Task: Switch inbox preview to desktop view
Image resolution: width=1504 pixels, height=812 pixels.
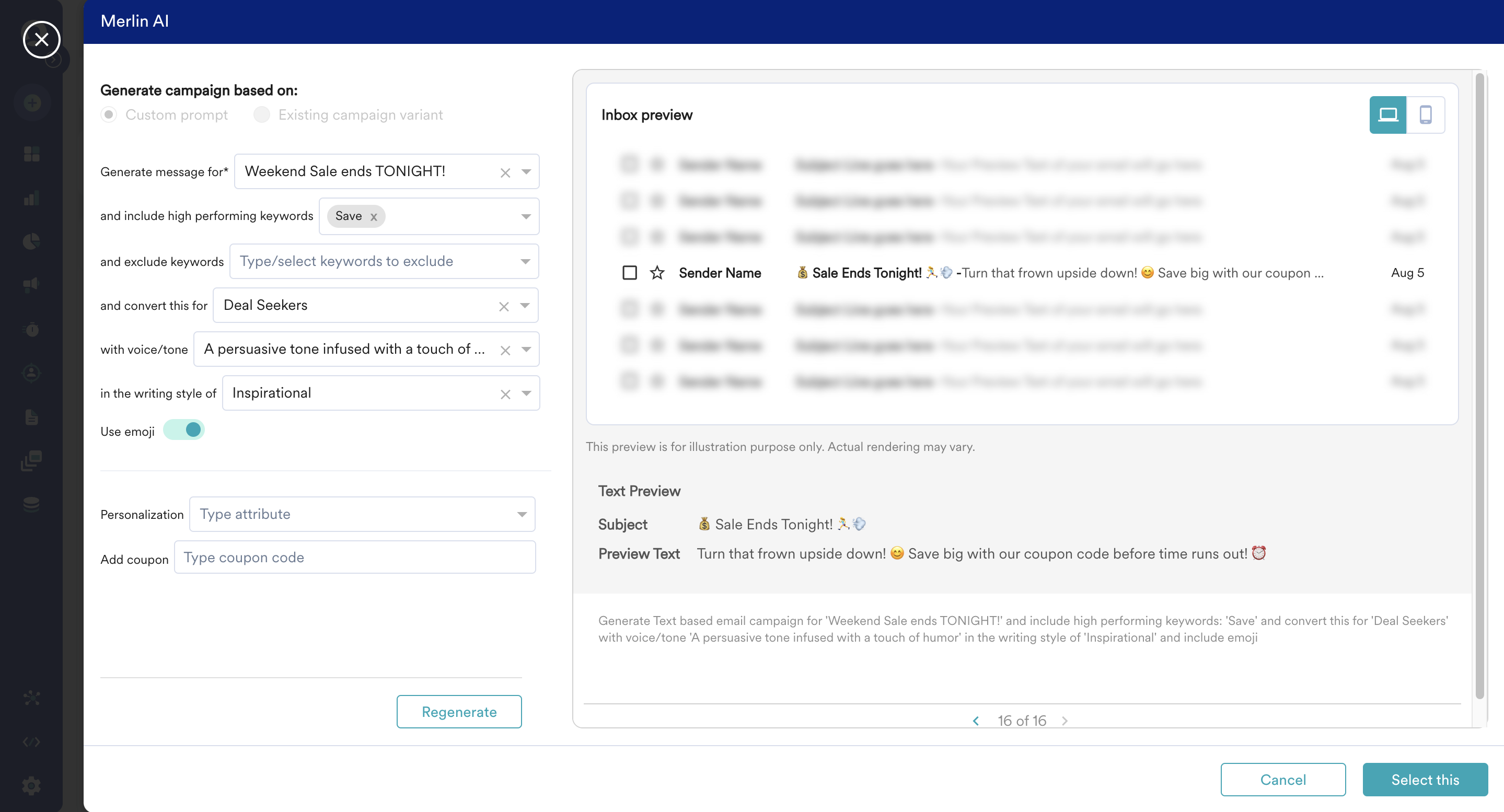Action: (1387, 114)
